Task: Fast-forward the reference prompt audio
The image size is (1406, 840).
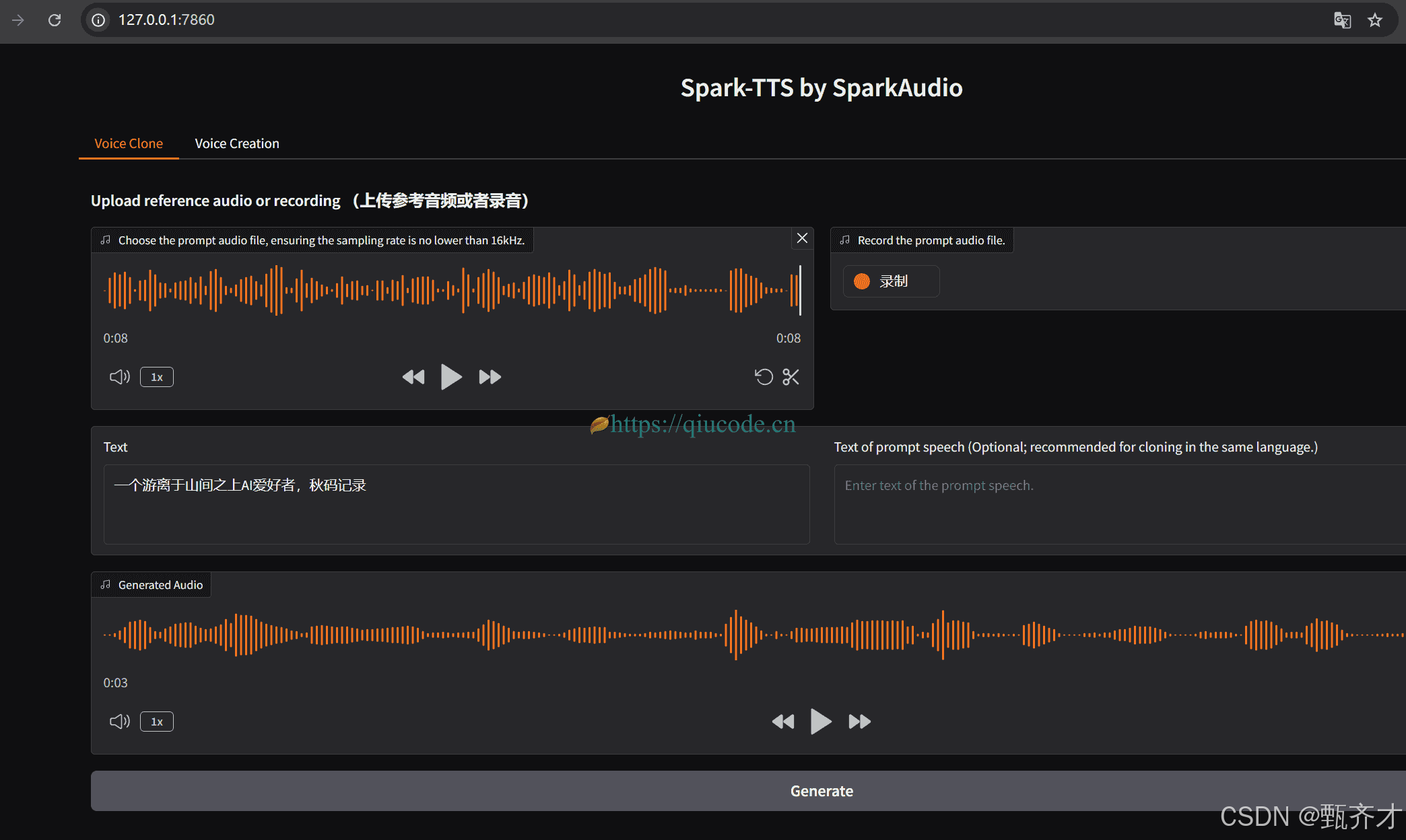Action: 490,377
